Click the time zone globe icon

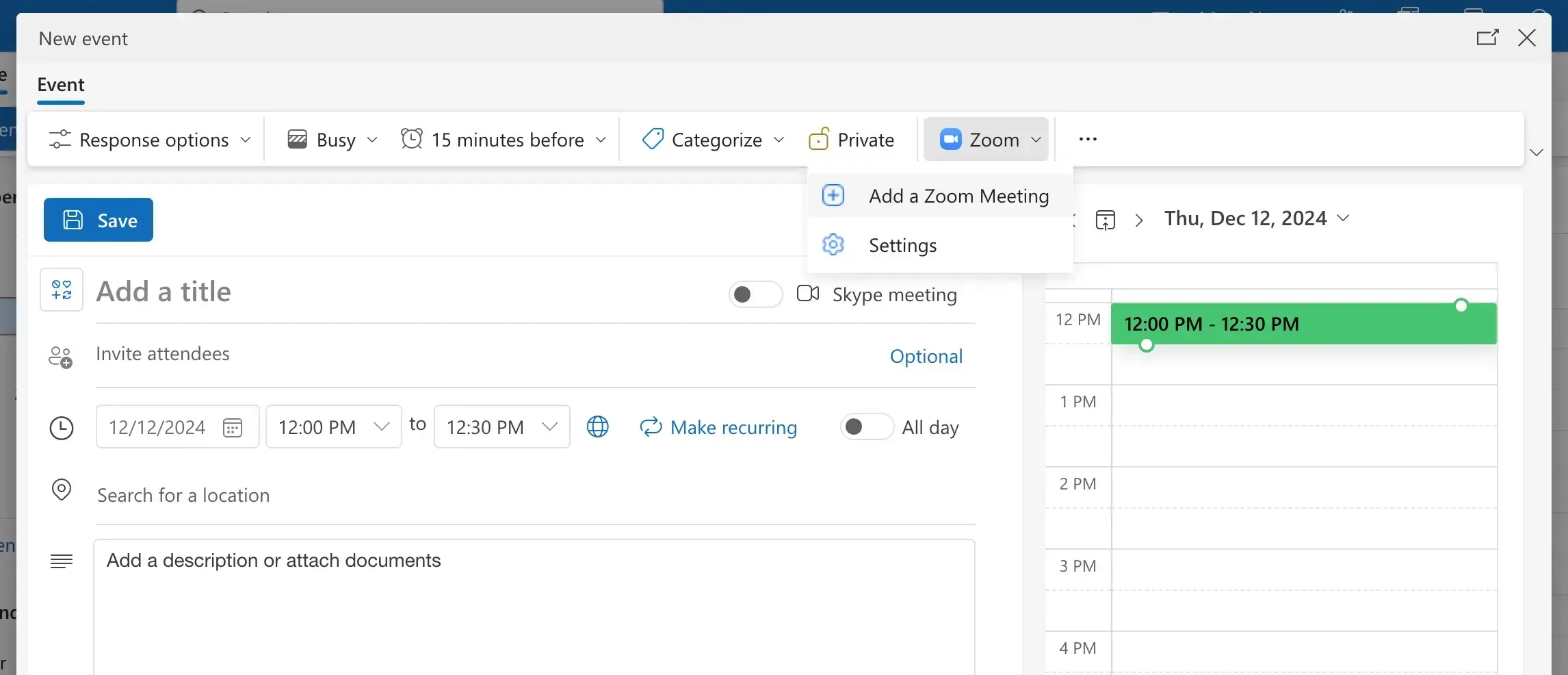(598, 426)
